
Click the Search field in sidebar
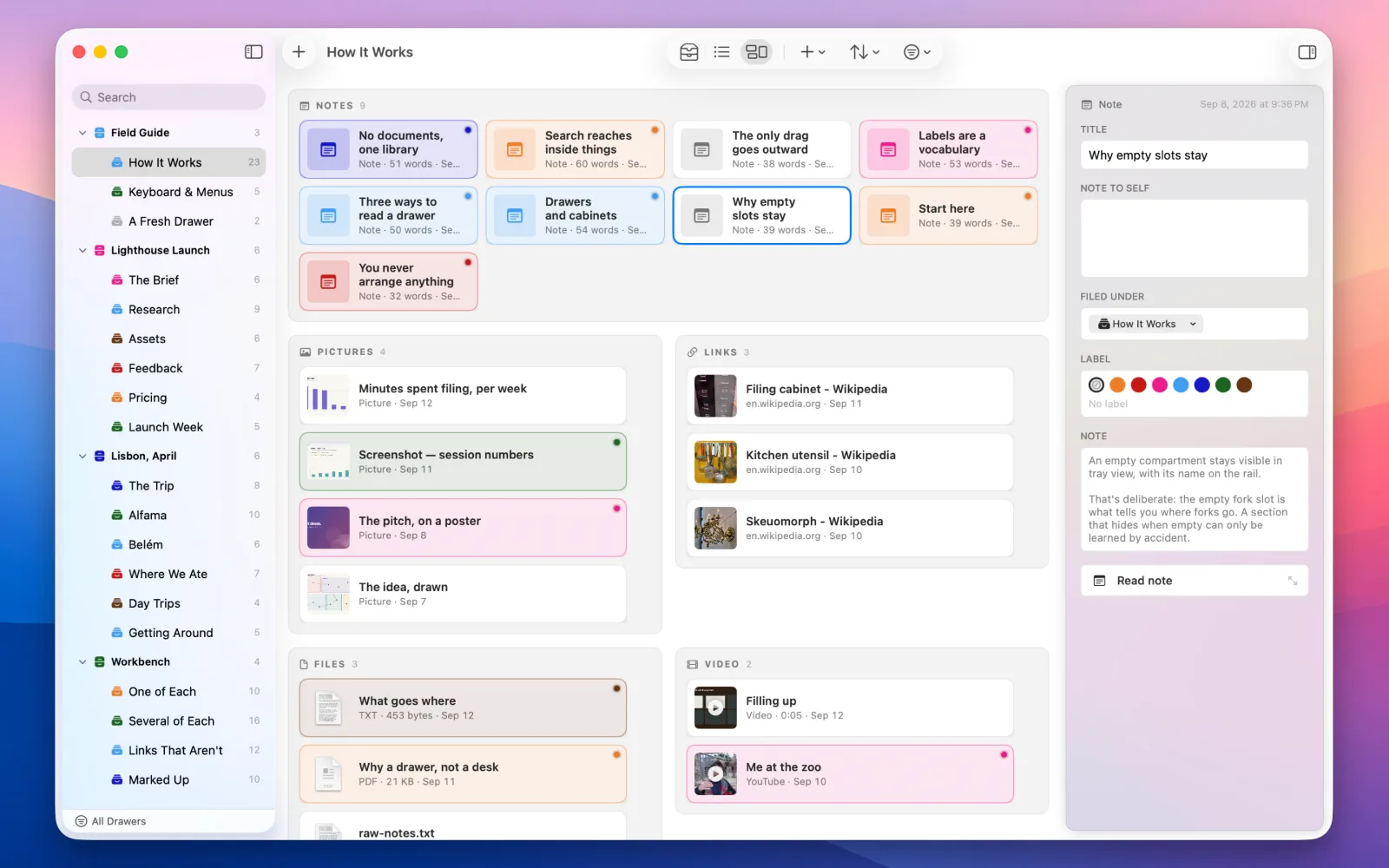pyautogui.click(x=168, y=97)
